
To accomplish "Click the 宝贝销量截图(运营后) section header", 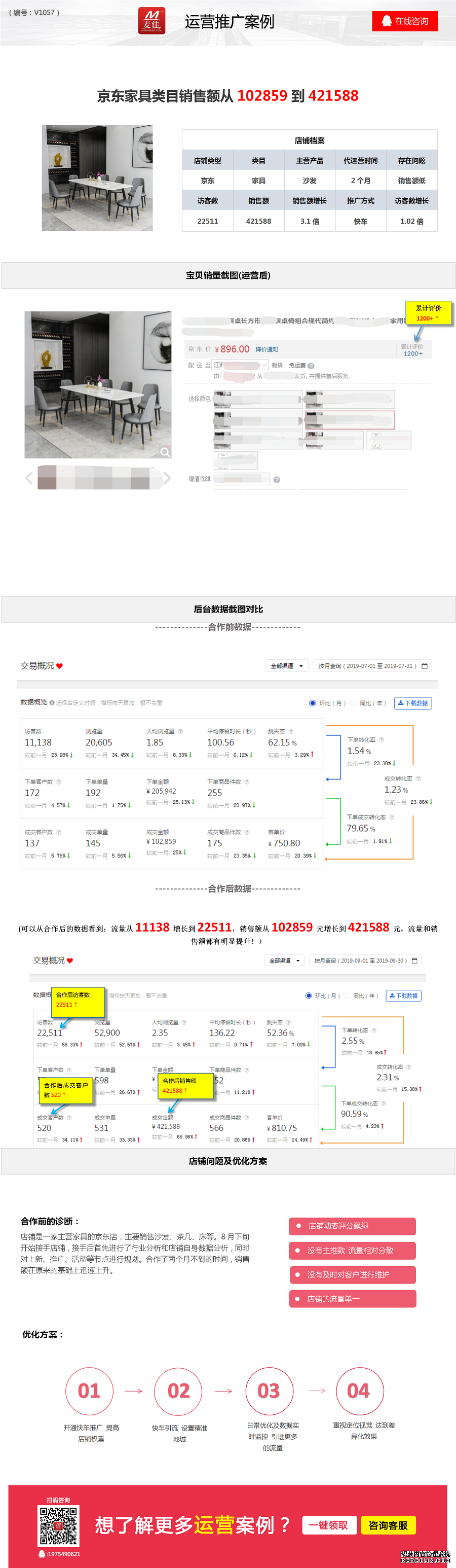I will (228, 275).
